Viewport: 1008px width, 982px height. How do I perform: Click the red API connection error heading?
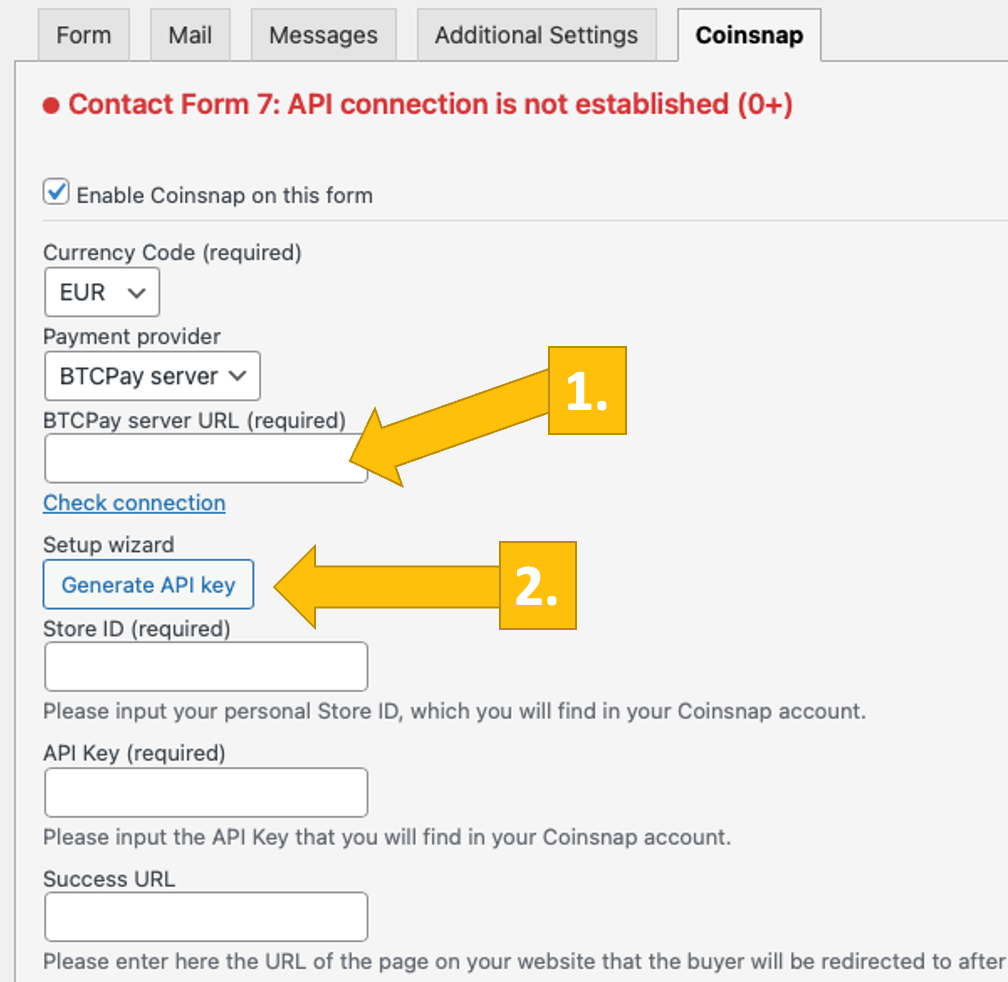click(x=430, y=104)
